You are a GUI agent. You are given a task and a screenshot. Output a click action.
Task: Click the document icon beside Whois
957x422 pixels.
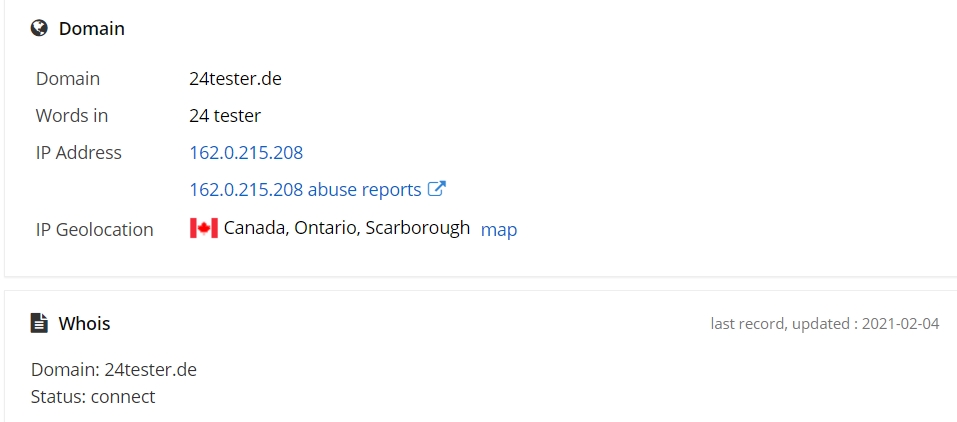[39, 322]
